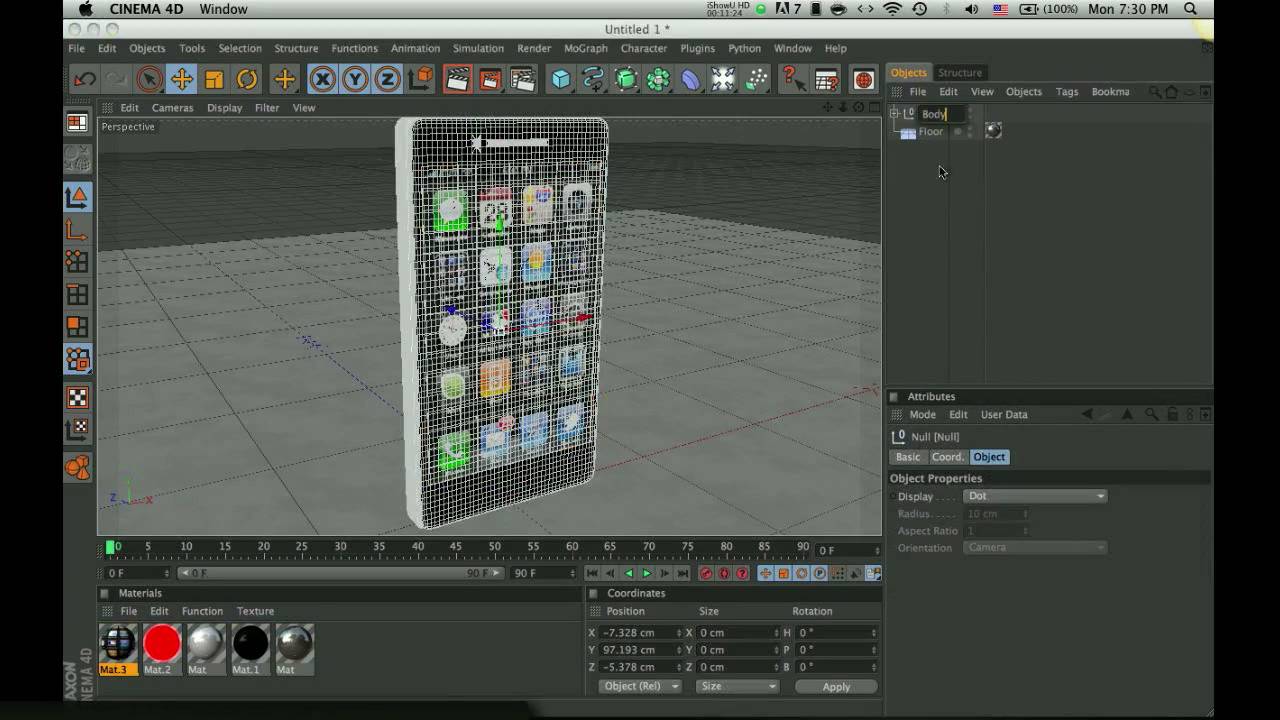
Task: Select the Basic attributes tab
Action: [907, 457]
